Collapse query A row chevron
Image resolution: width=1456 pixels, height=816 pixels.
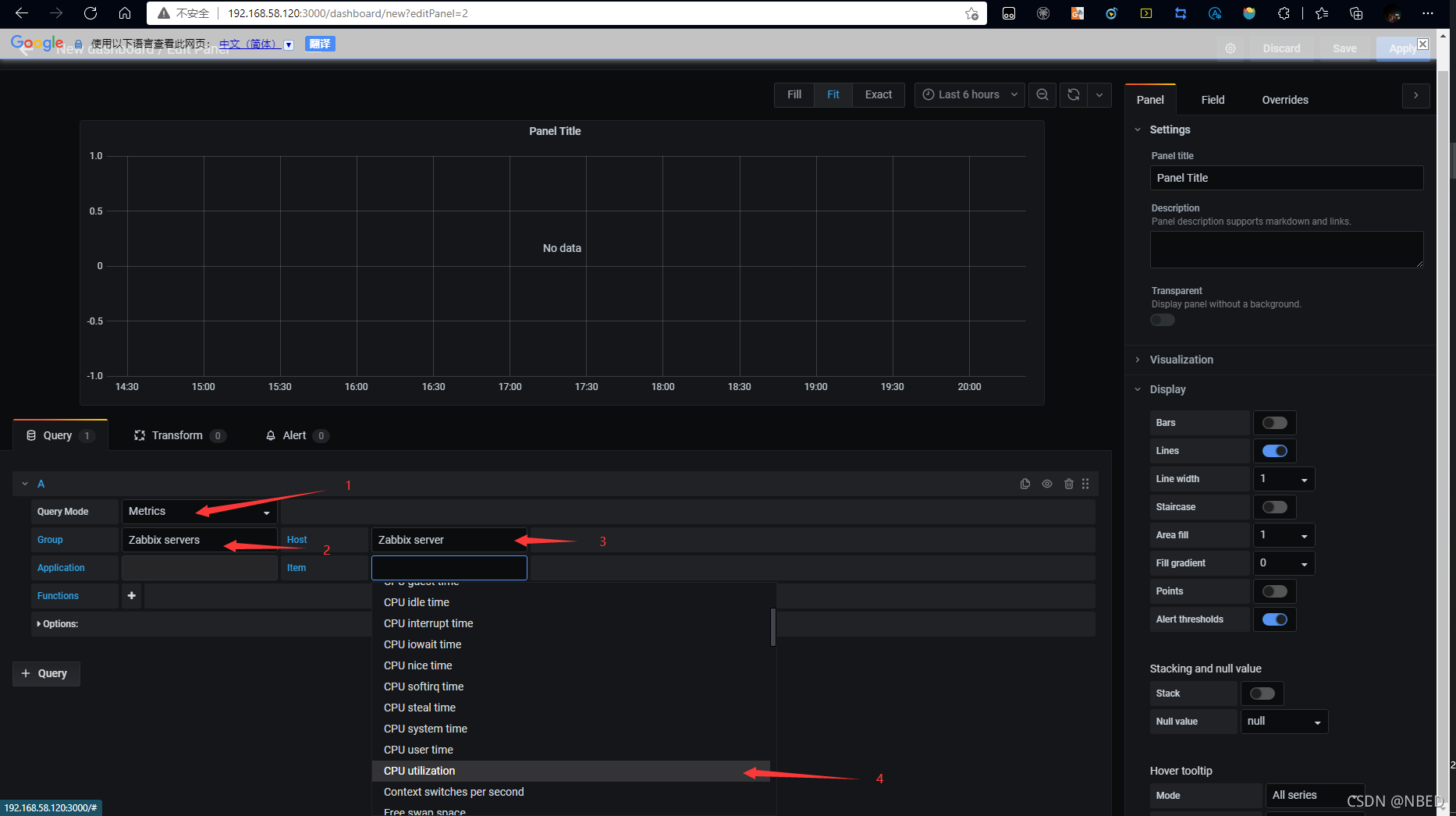click(25, 484)
